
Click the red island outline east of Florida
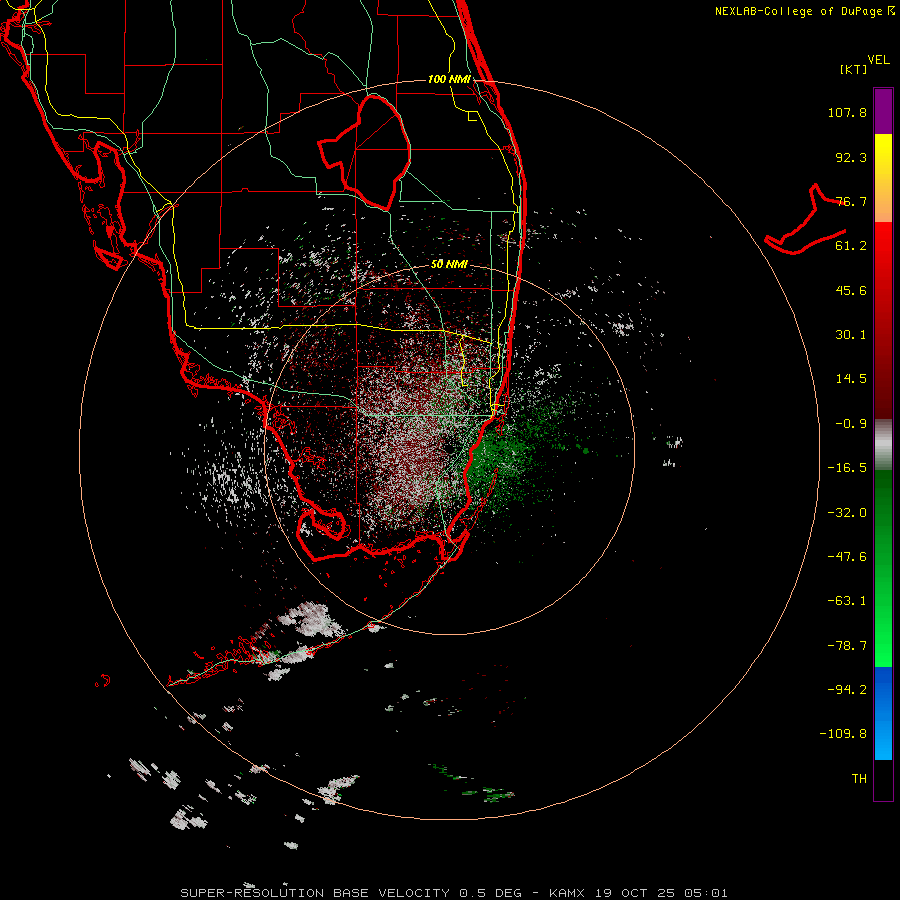[806, 220]
